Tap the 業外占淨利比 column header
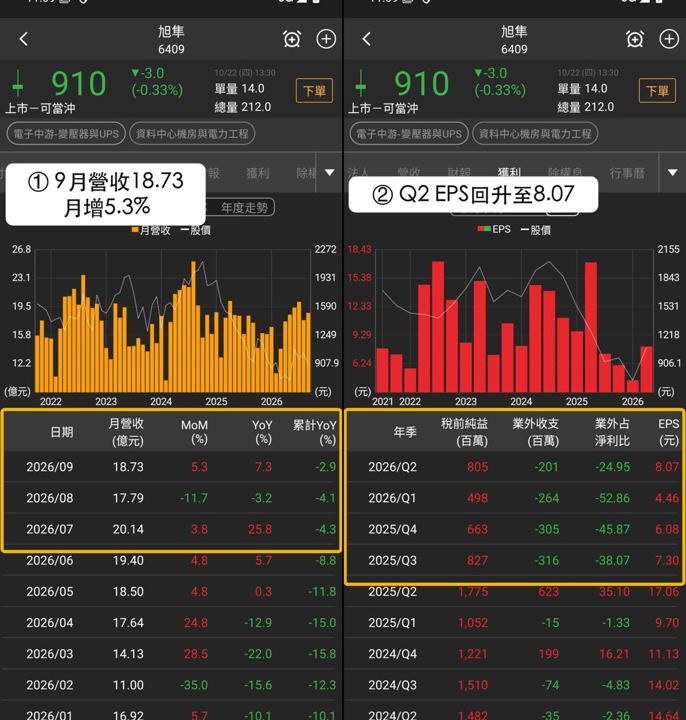This screenshot has width=686, height=720. coord(613,432)
